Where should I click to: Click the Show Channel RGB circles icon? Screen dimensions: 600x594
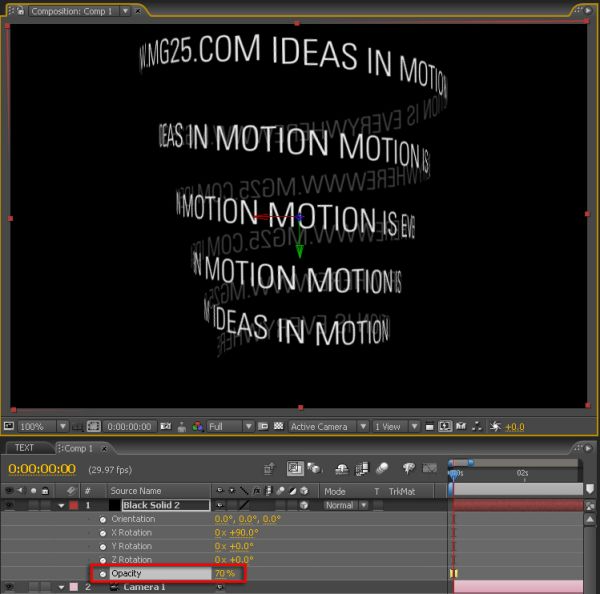point(197,426)
